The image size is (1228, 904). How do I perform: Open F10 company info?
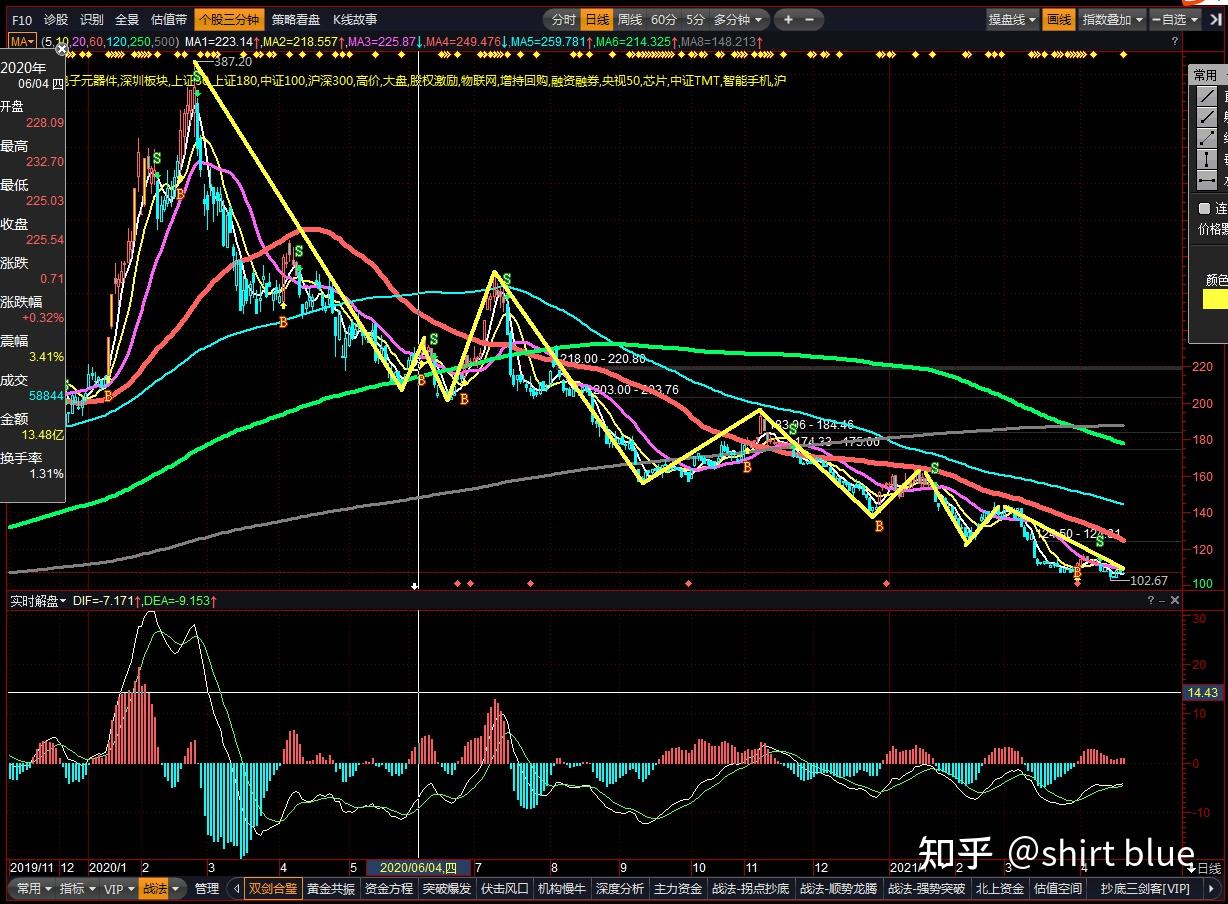[x=22, y=19]
